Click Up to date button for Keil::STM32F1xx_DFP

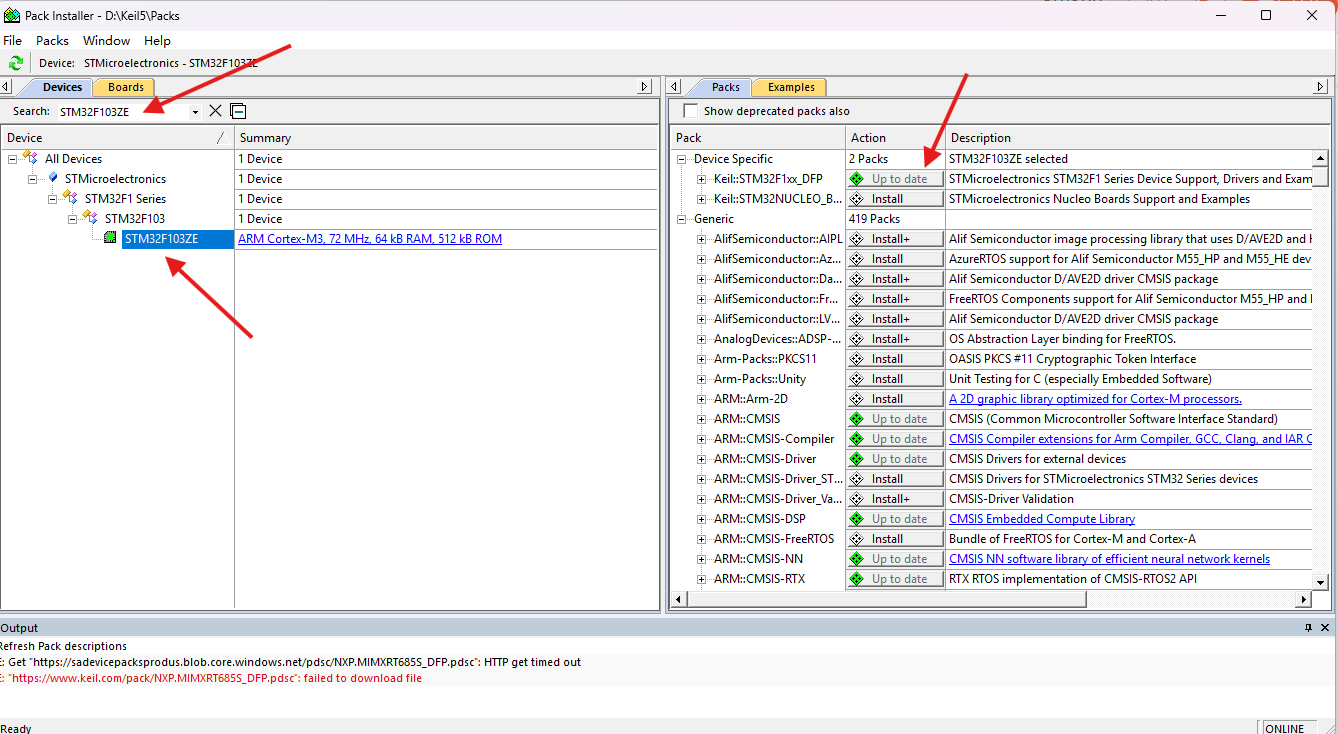895,179
